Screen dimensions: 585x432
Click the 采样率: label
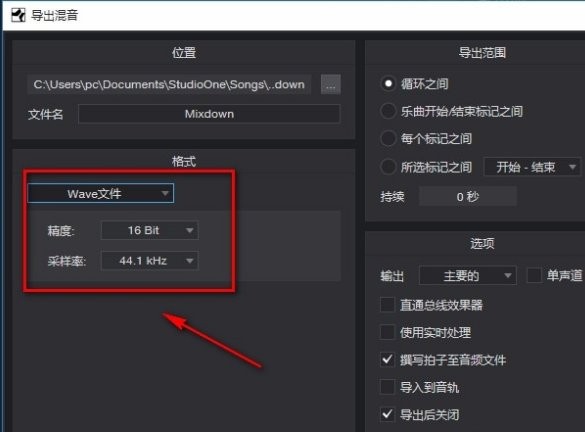coord(67,261)
